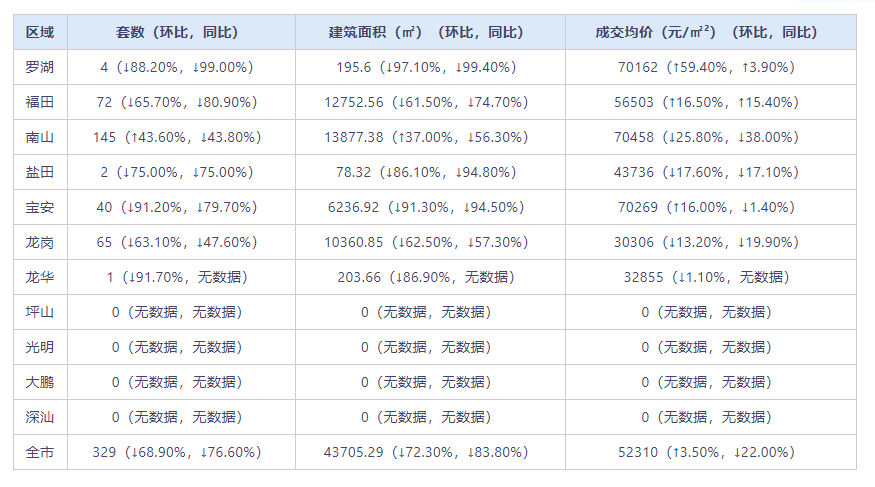Click the 全市 average price cell showing 52310

[706, 452]
